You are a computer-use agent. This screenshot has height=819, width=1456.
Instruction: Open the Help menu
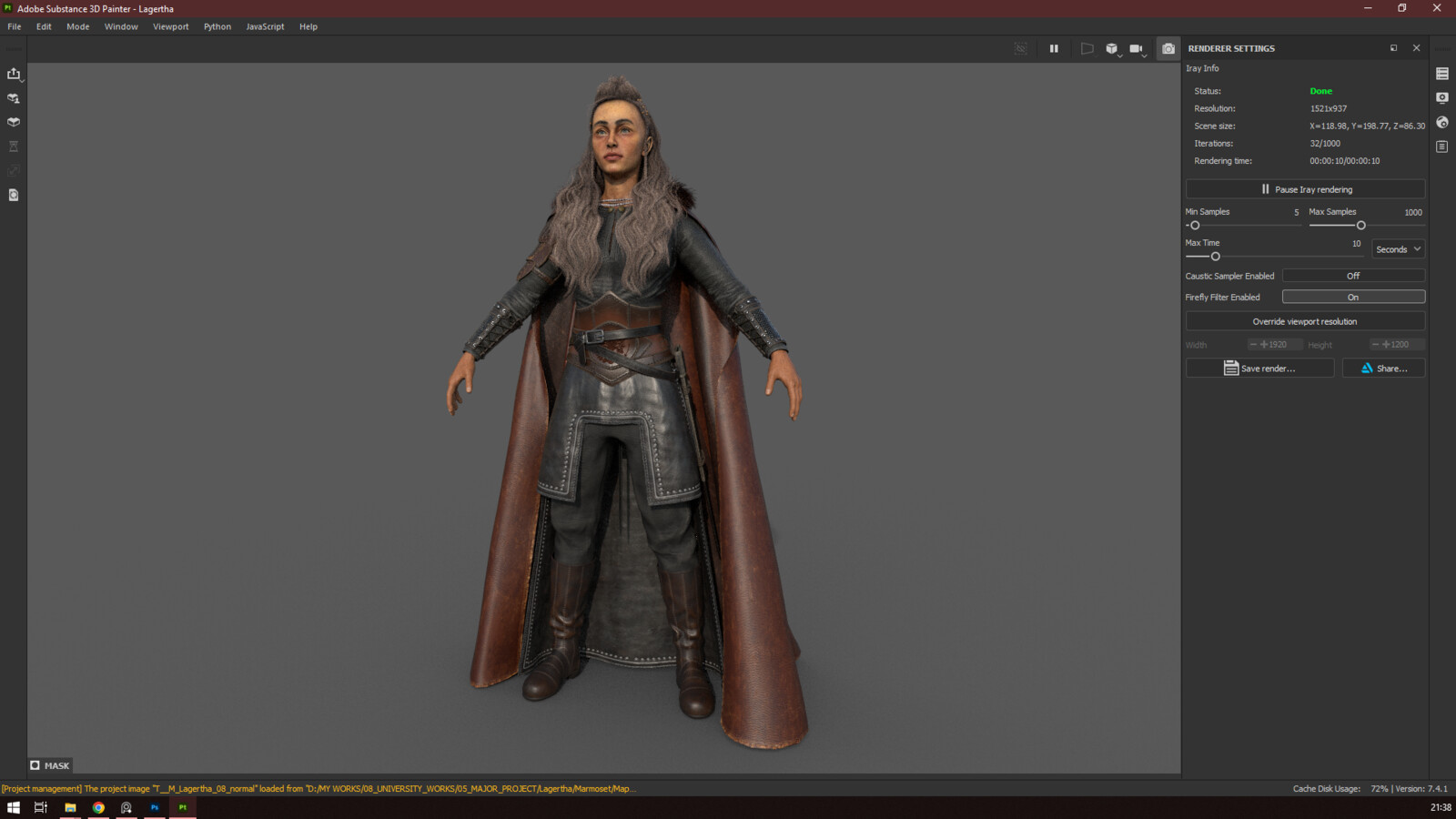point(308,26)
